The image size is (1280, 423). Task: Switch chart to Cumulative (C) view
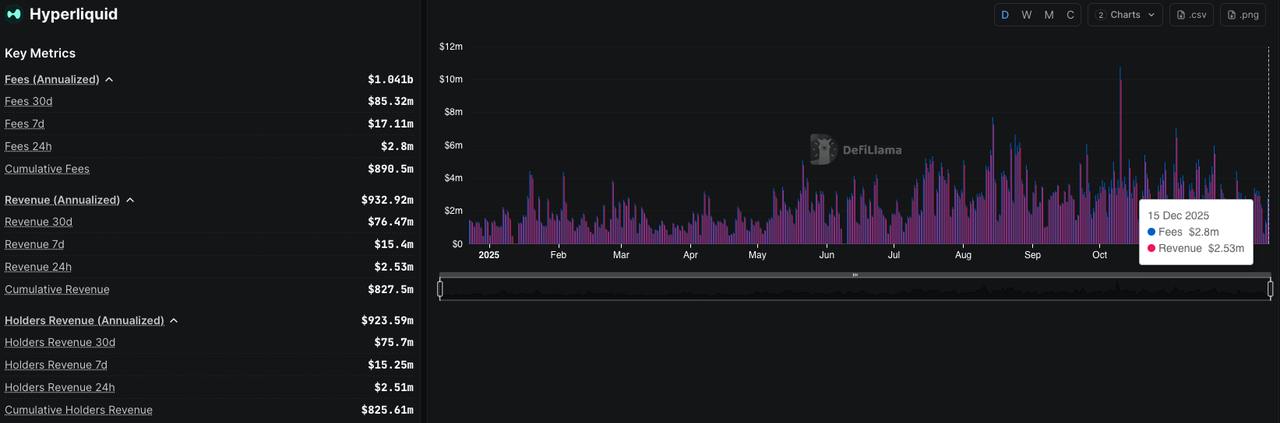pos(1070,15)
